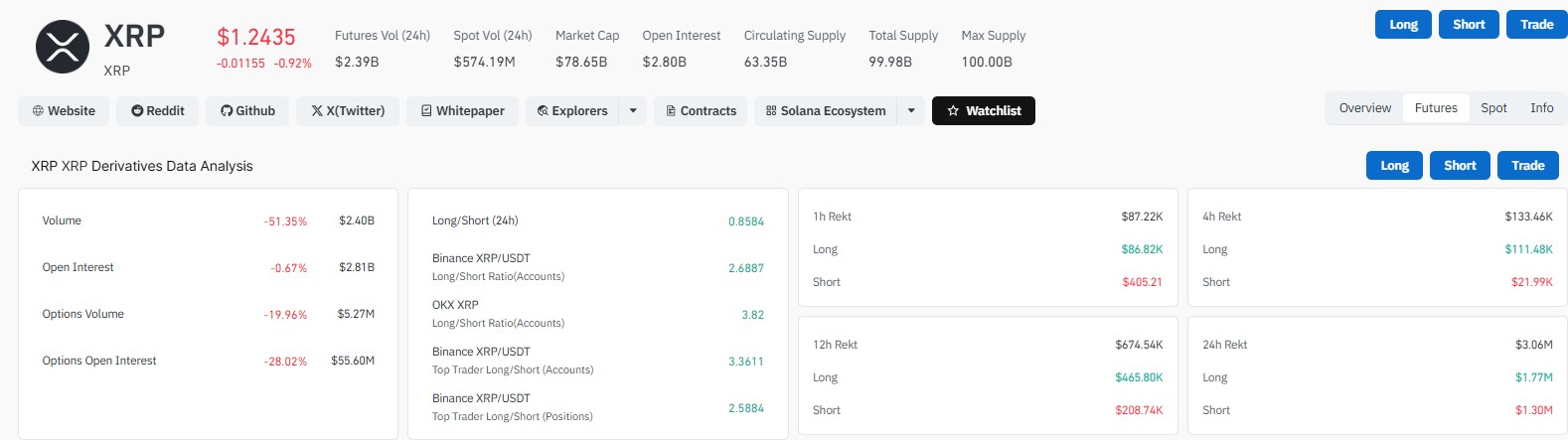This screenshot has height=440, width=1568.
Task: Click the header Short button
Action: (x=1469, y=25)
